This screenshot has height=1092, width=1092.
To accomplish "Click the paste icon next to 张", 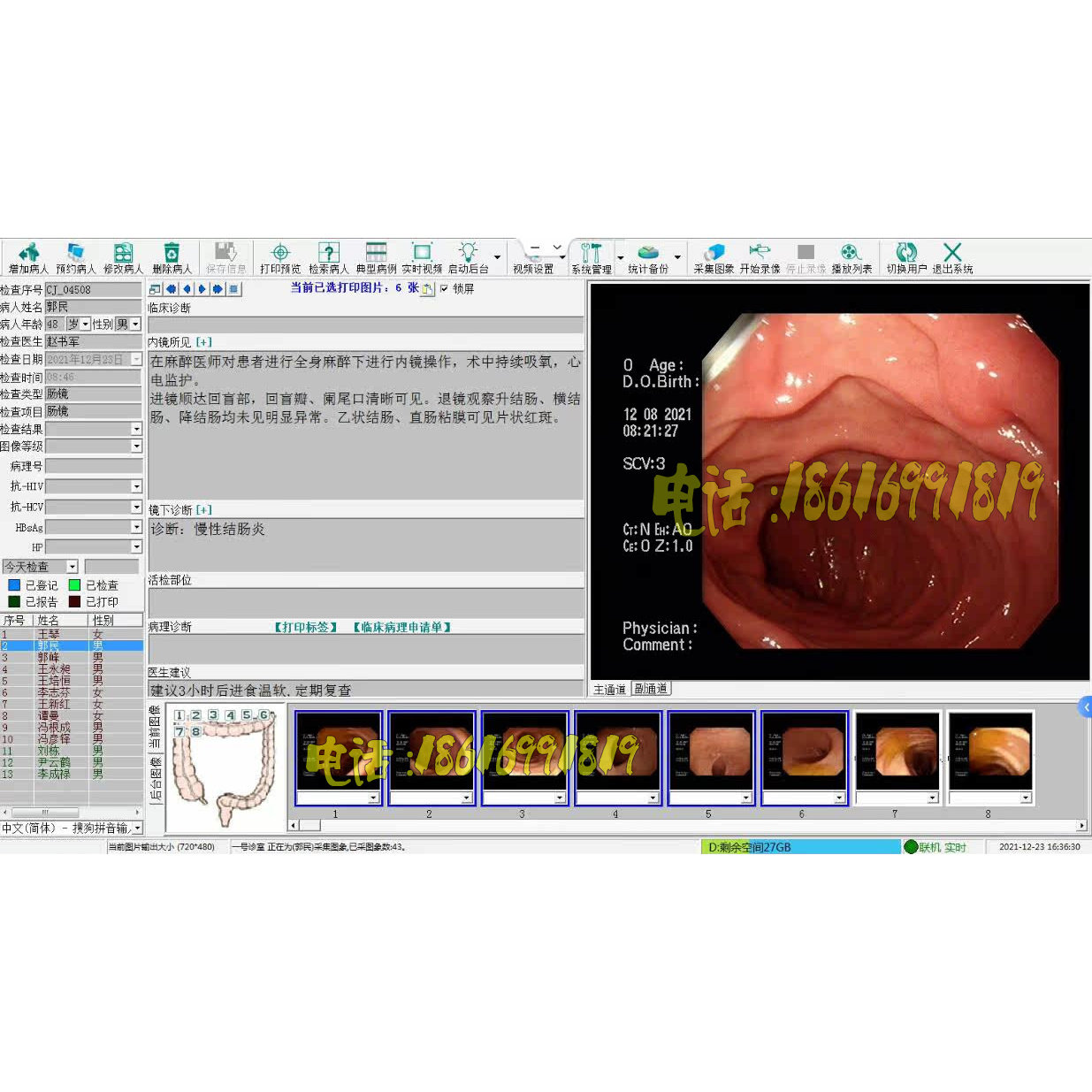I will tap(428, 289).
